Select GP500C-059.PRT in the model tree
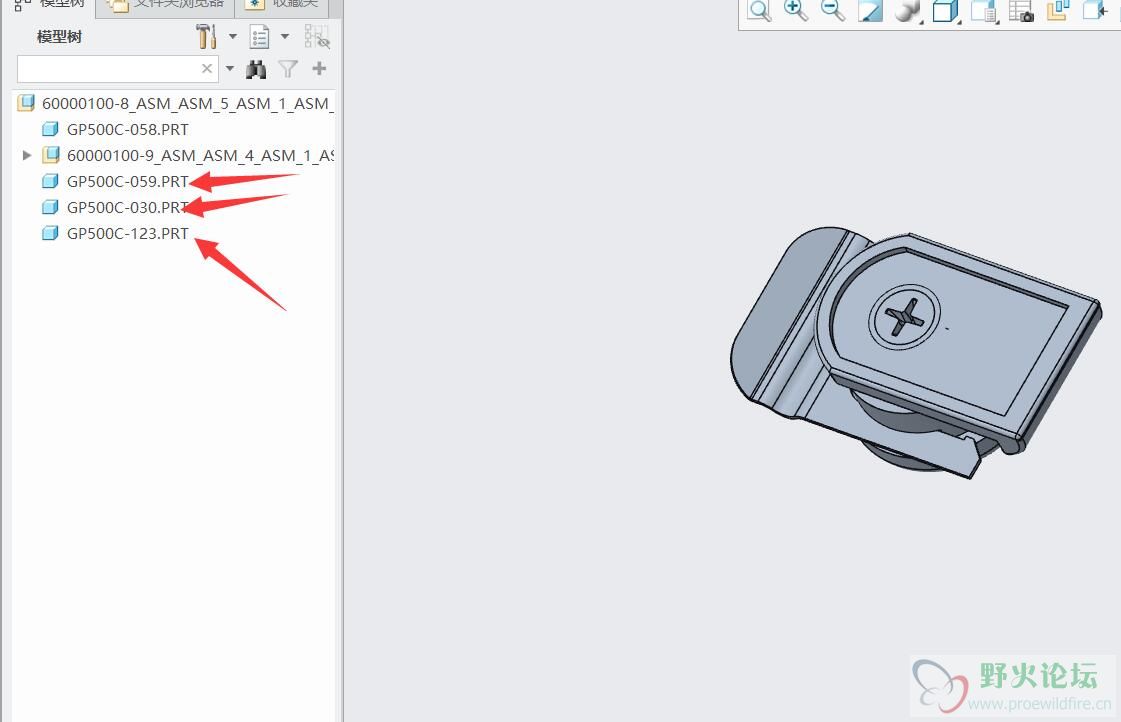The image size is (1121, 722). tap(127, 182)
